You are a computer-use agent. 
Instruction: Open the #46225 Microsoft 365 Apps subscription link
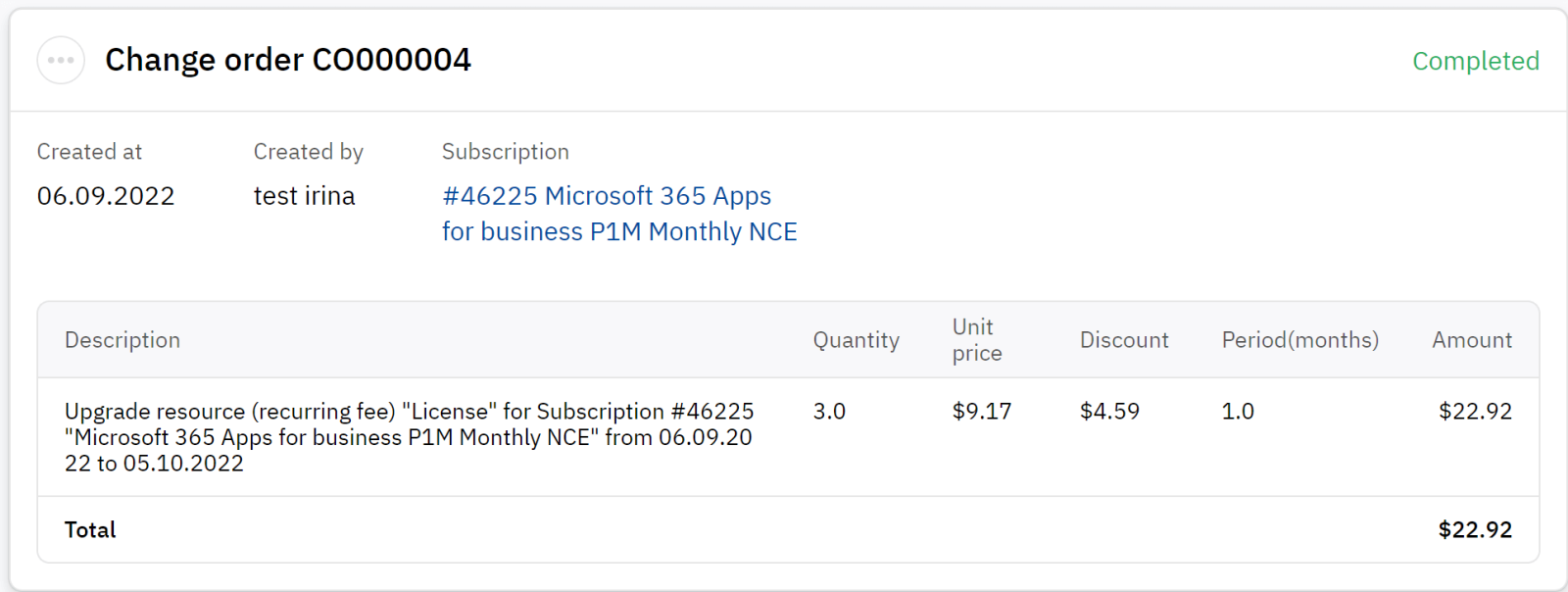point(618,214)
